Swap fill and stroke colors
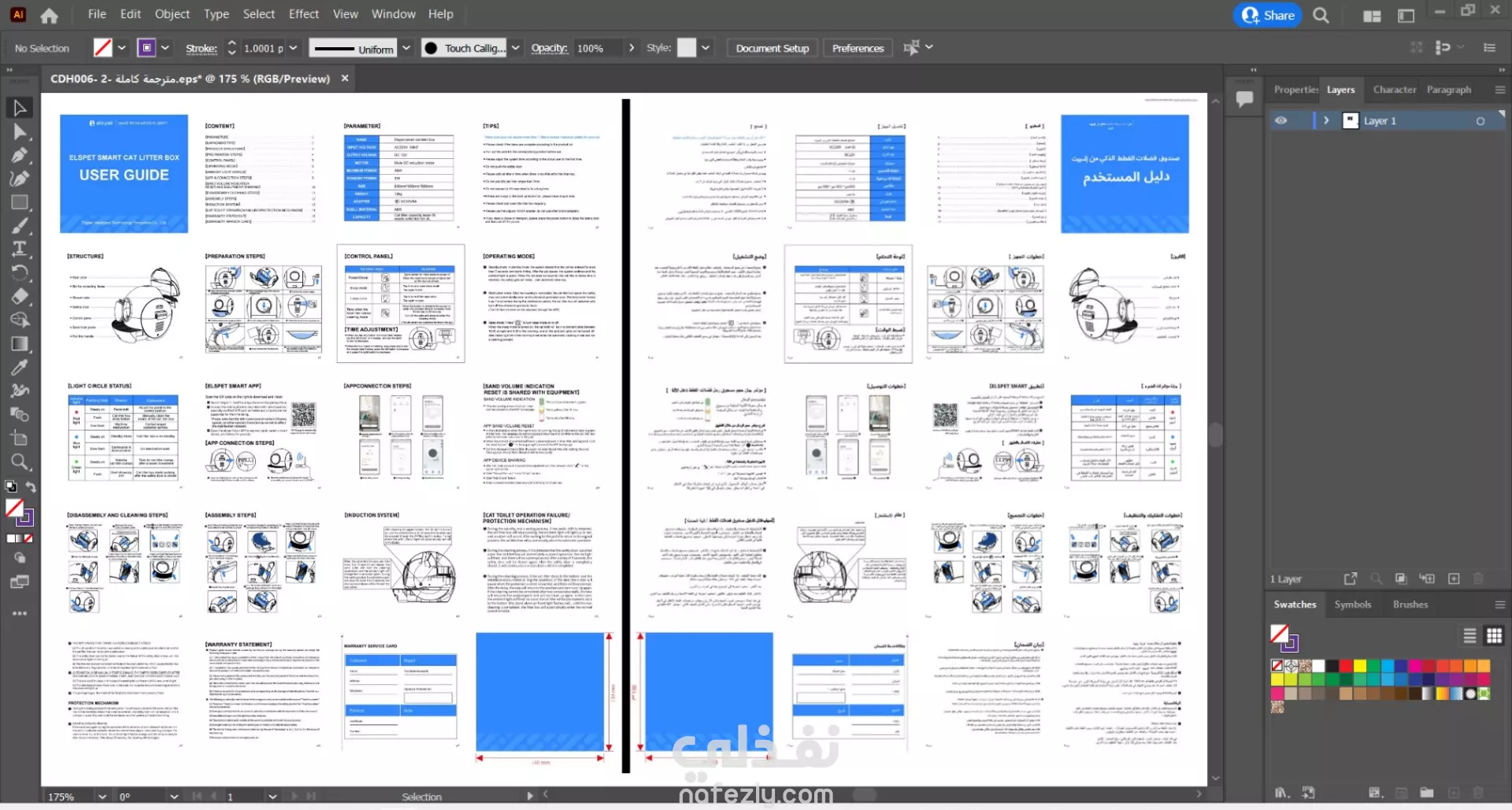This screenshot has width=1512, height=810. click(x=31, y=487)
